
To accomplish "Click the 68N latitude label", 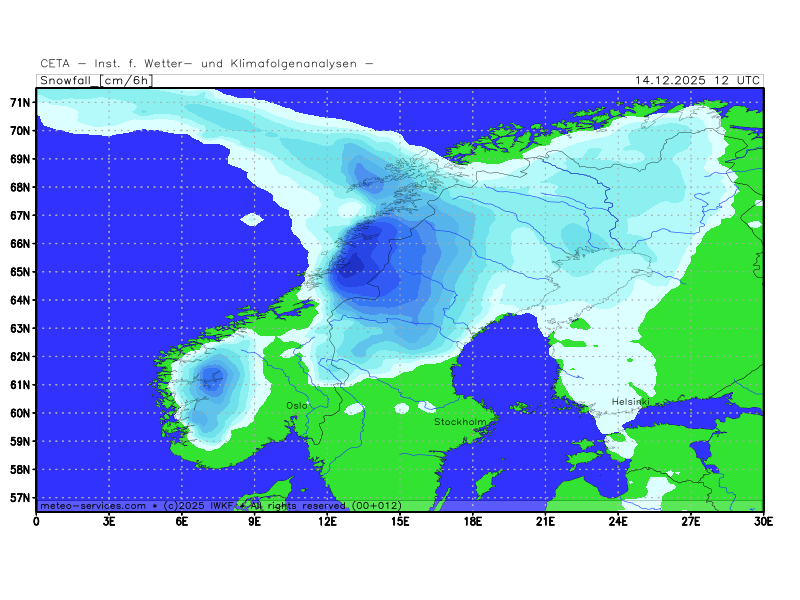I will 21,187.
